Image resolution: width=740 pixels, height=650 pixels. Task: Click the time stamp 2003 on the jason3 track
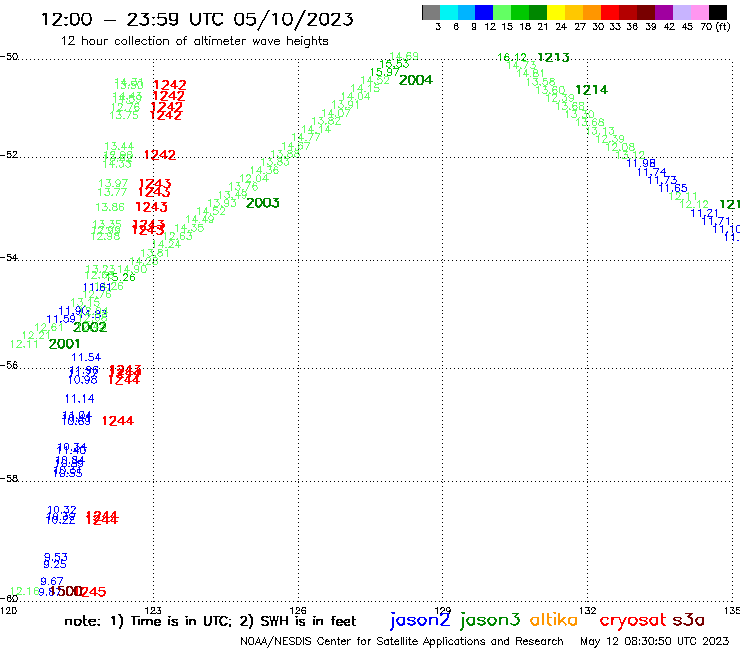click(262, 203)
